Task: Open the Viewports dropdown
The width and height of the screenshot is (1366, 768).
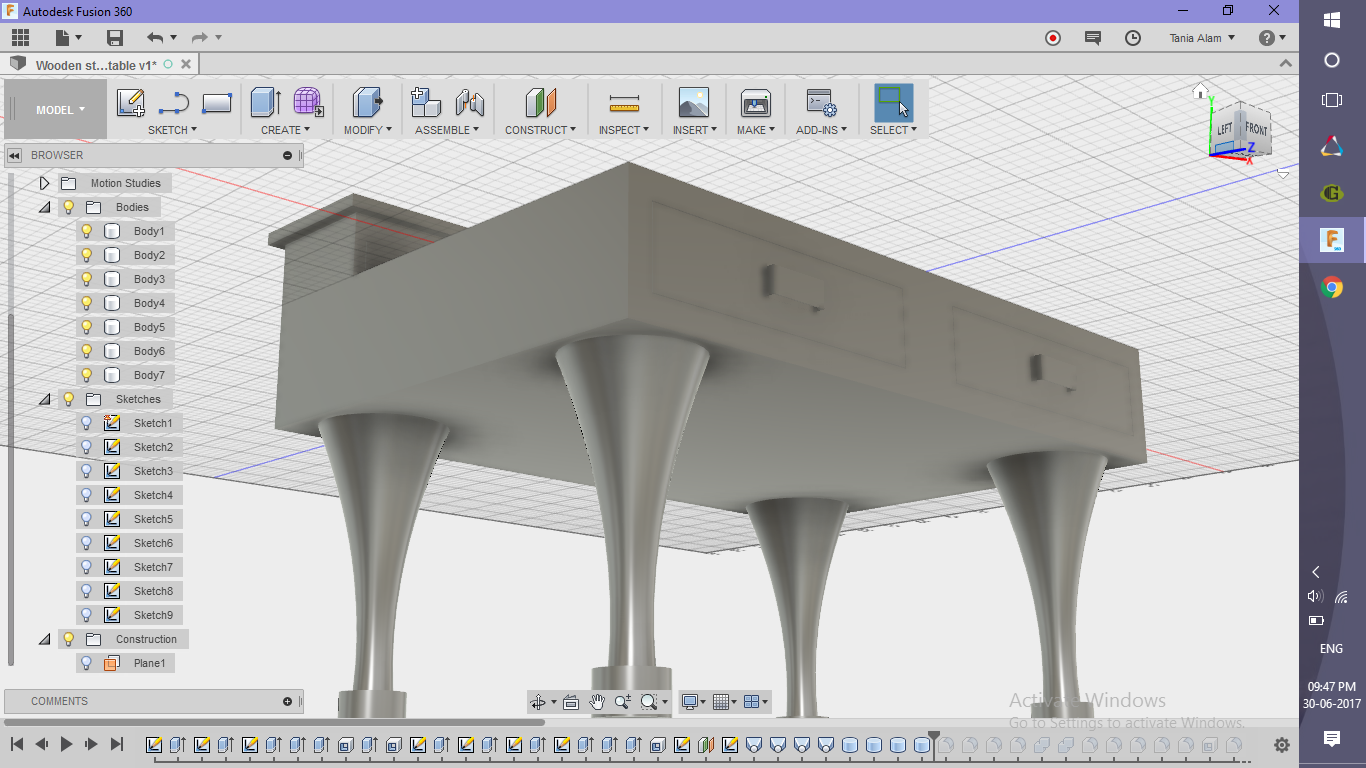Action: click(757, 702)
